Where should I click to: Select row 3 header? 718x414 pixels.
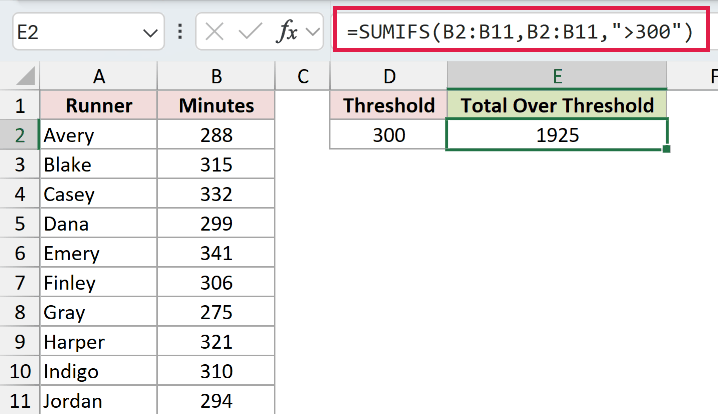pyautogui.click(x=20, y=165)
